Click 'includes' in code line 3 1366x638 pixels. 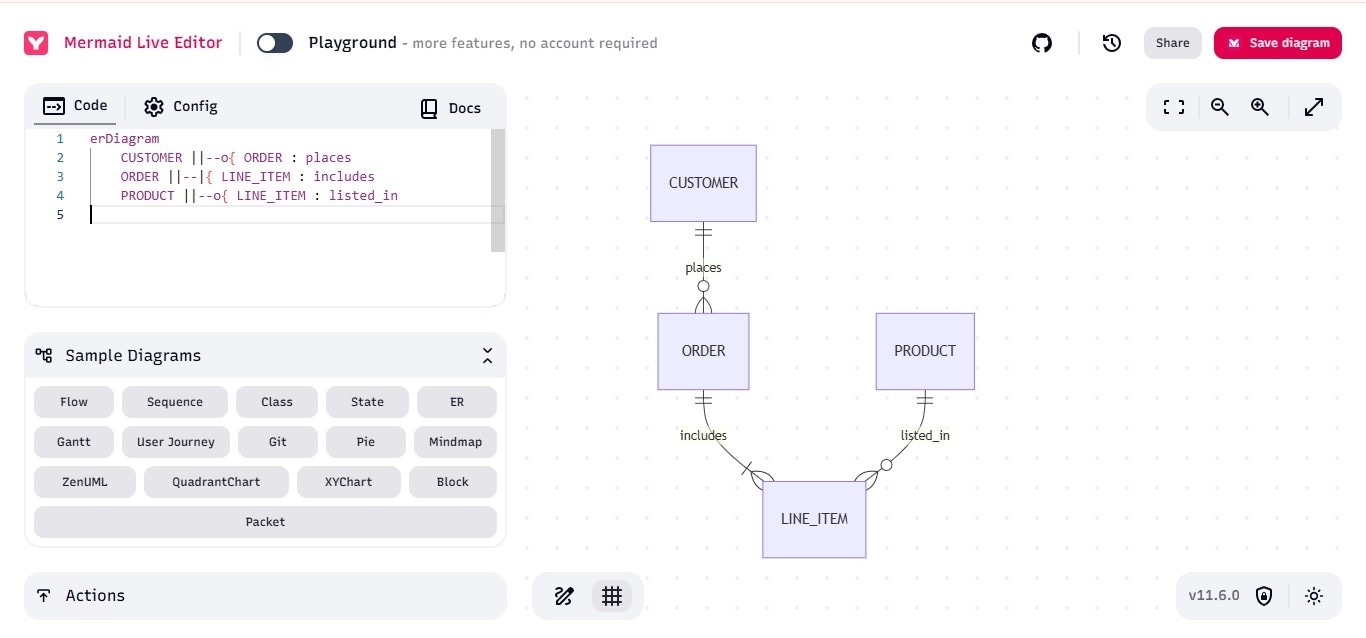pyautogui.click(x=344, y=177)
